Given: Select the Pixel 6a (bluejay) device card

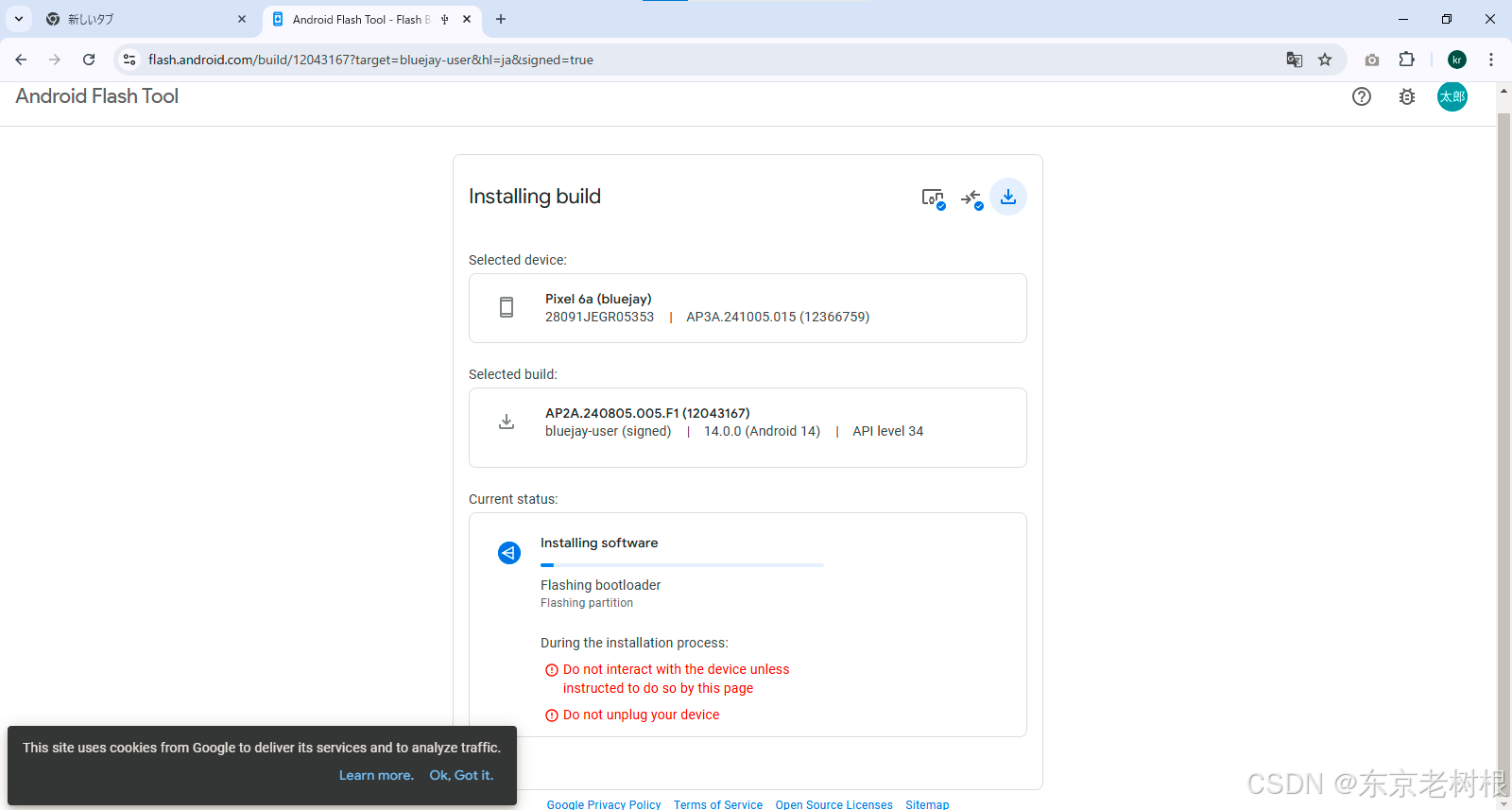Looking at the screenshot, I should pos(747,308).
